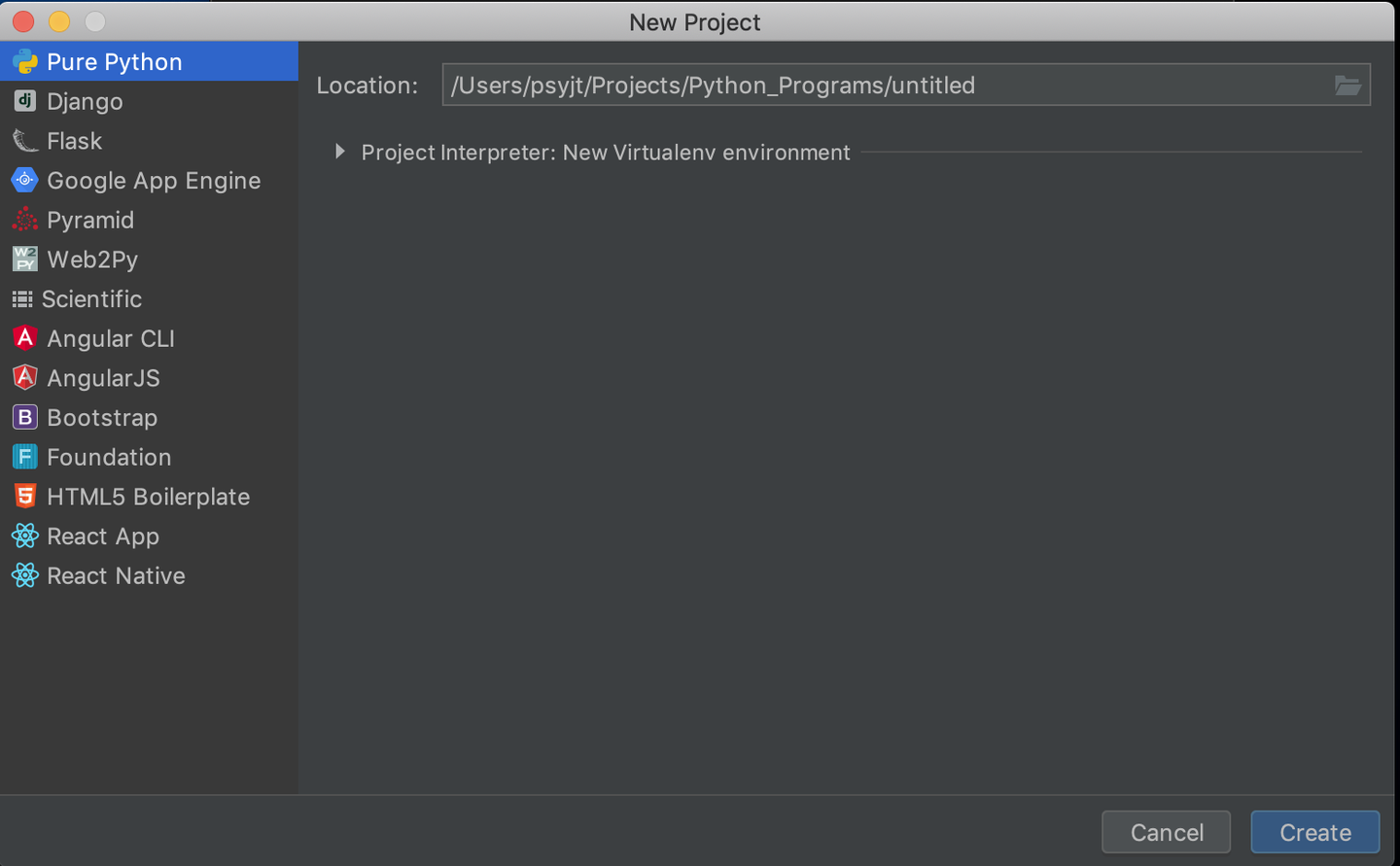This screenshot has height=866, width=1400.
Task: Minimize the New Project window
Action: [x=59, y=21]
